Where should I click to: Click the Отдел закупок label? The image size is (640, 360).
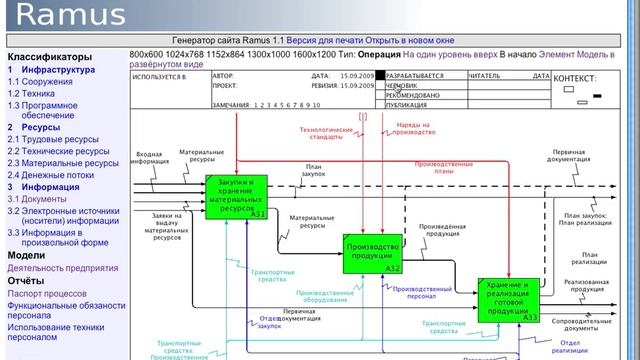[x=269, y=322]
